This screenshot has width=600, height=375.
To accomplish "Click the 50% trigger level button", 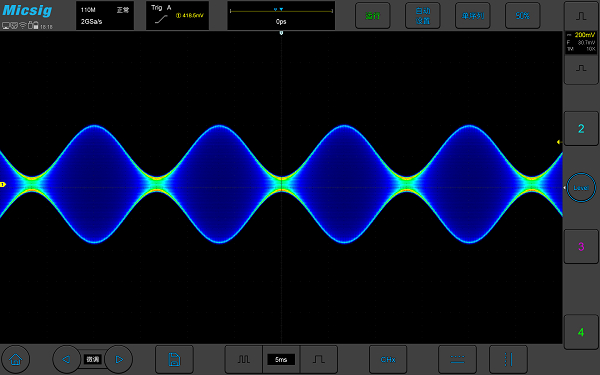I will tap(523, 16).
